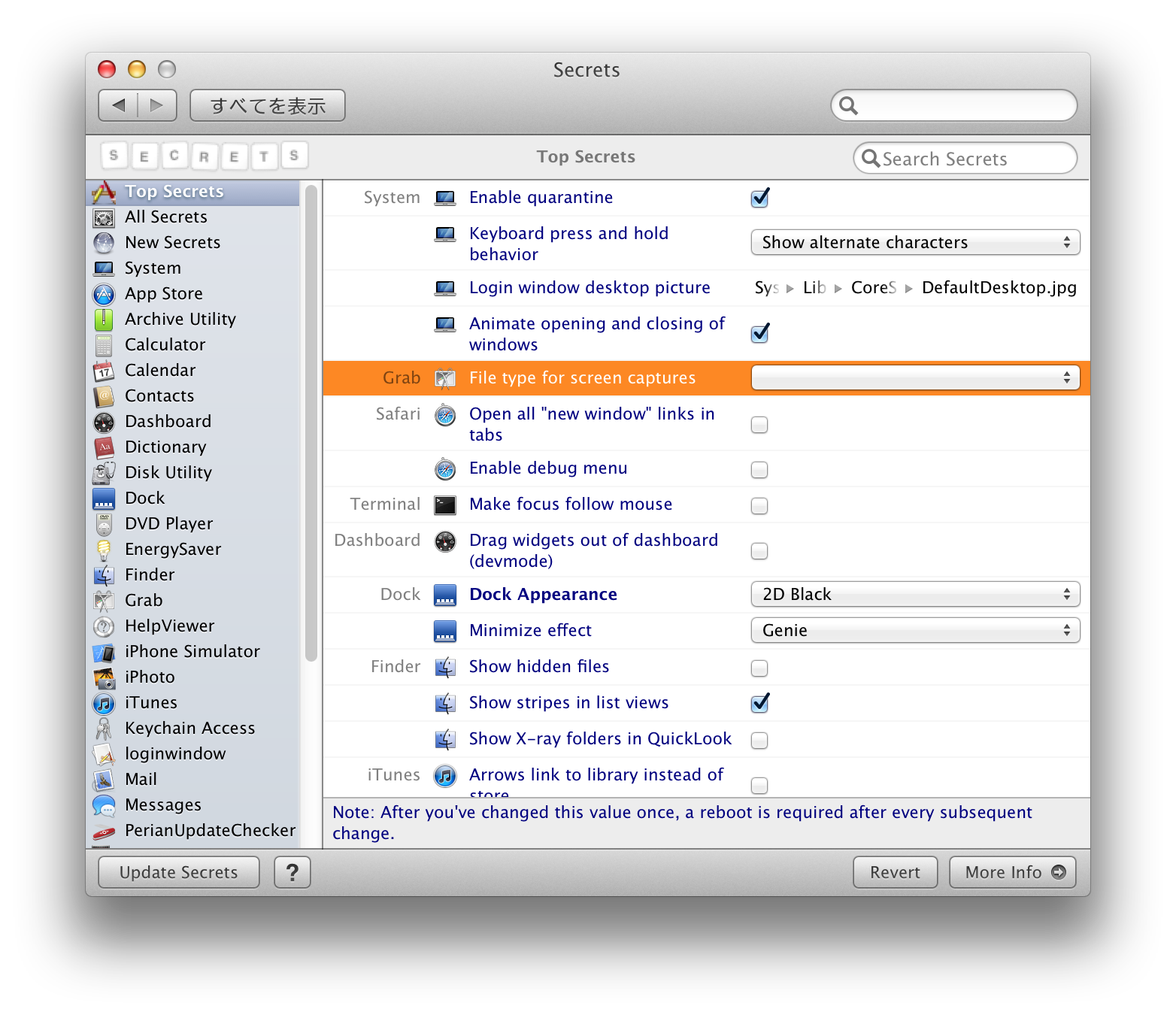Click the New Secrets globe icon

[104, 243]
